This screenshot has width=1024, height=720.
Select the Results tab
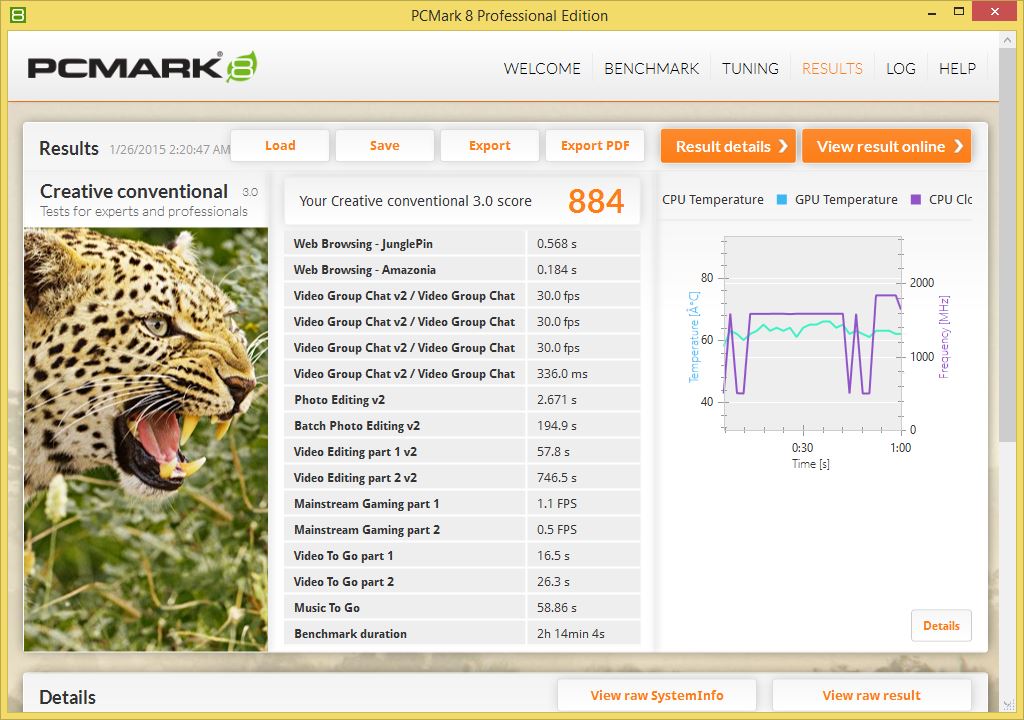(832, 69)
